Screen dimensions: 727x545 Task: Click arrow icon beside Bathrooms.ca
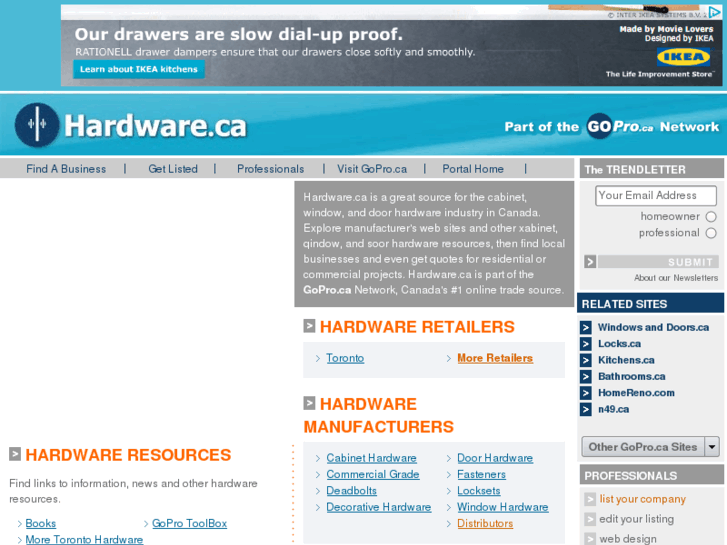coord(586,377)
